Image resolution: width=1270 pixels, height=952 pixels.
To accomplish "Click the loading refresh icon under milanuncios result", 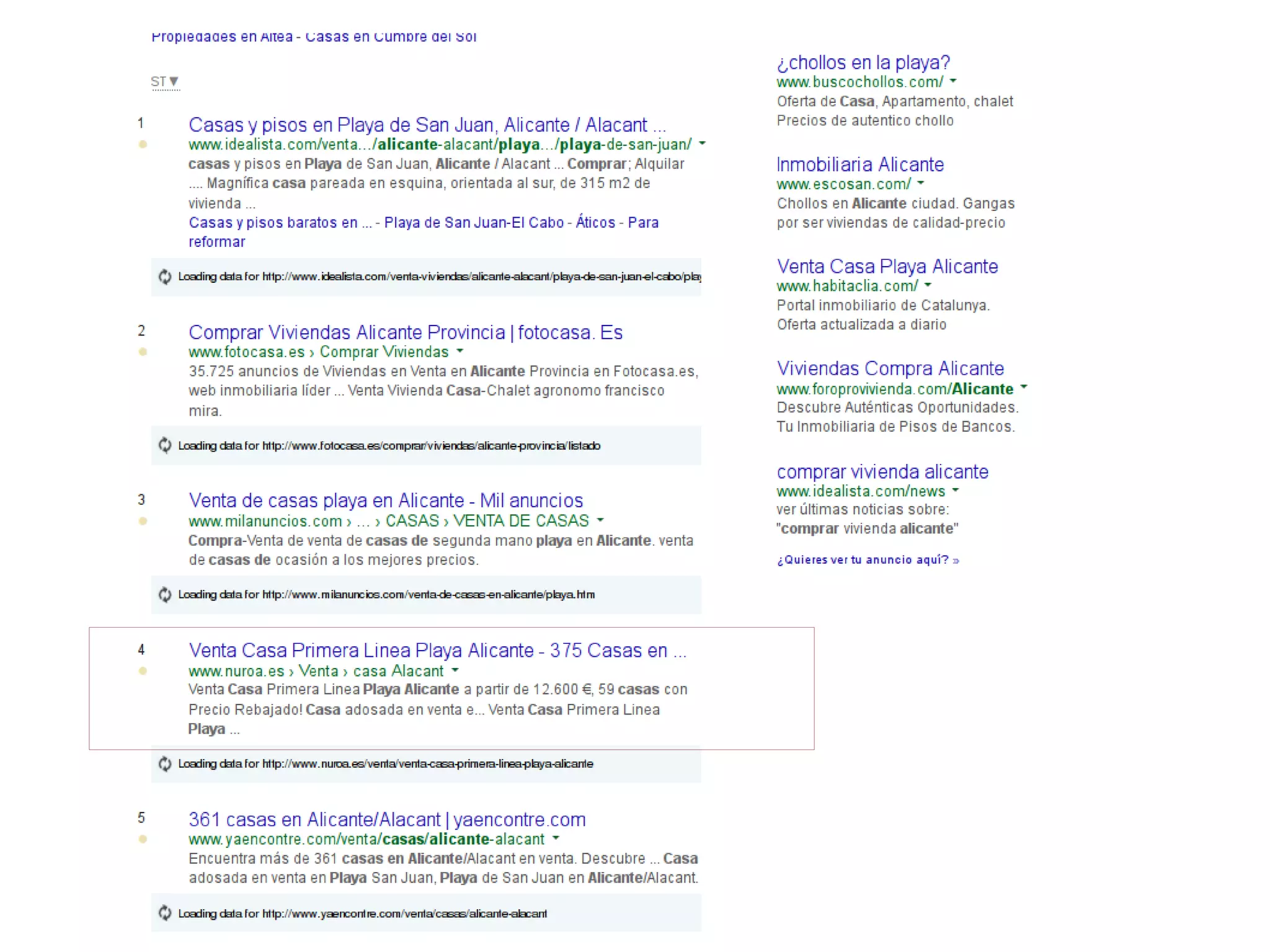I will click(x=165, y=595).
